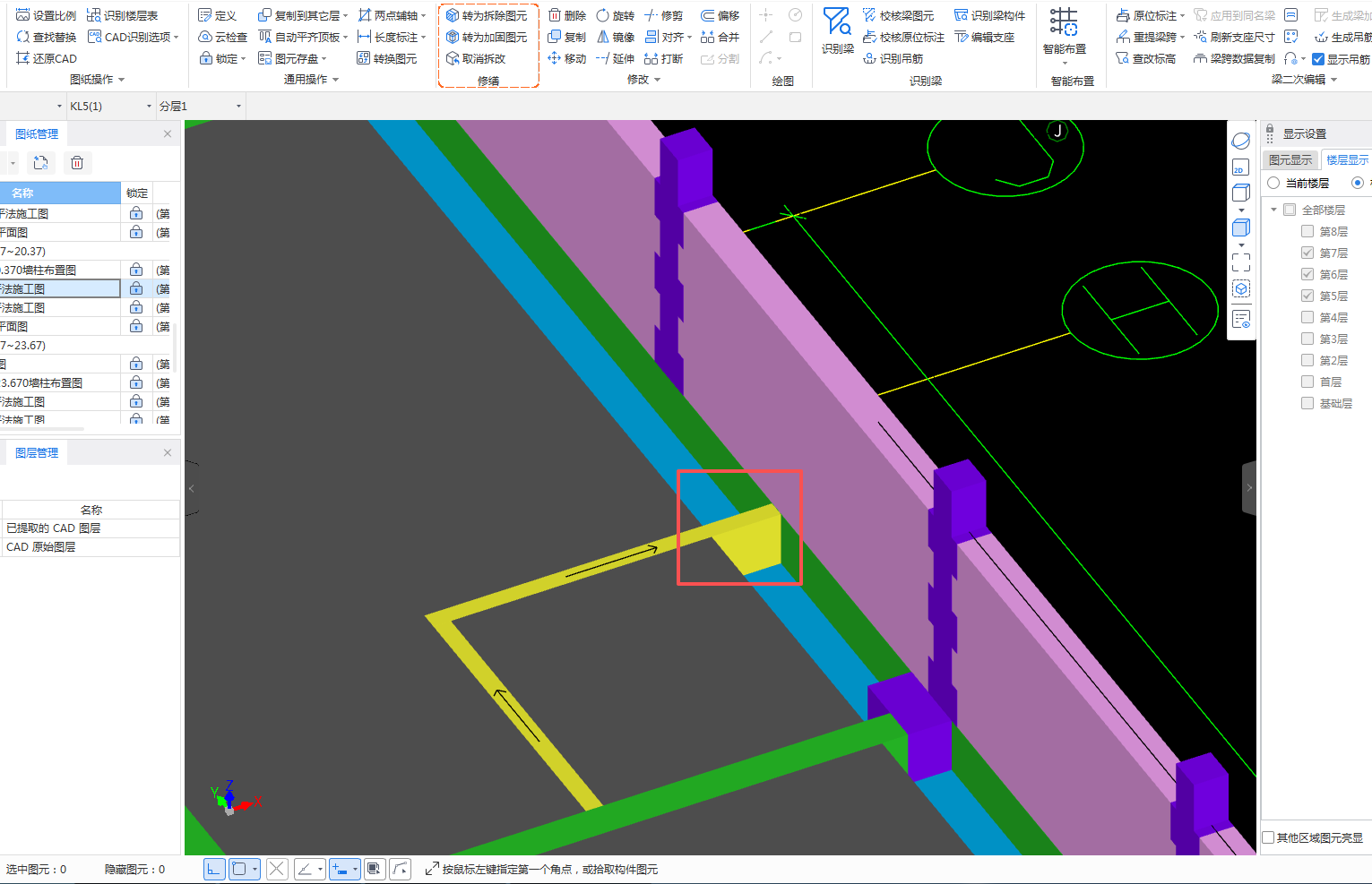Open the 识别楼层表 tool
The width and height of the screenshot is (1372, 884).
coord(123,15)
